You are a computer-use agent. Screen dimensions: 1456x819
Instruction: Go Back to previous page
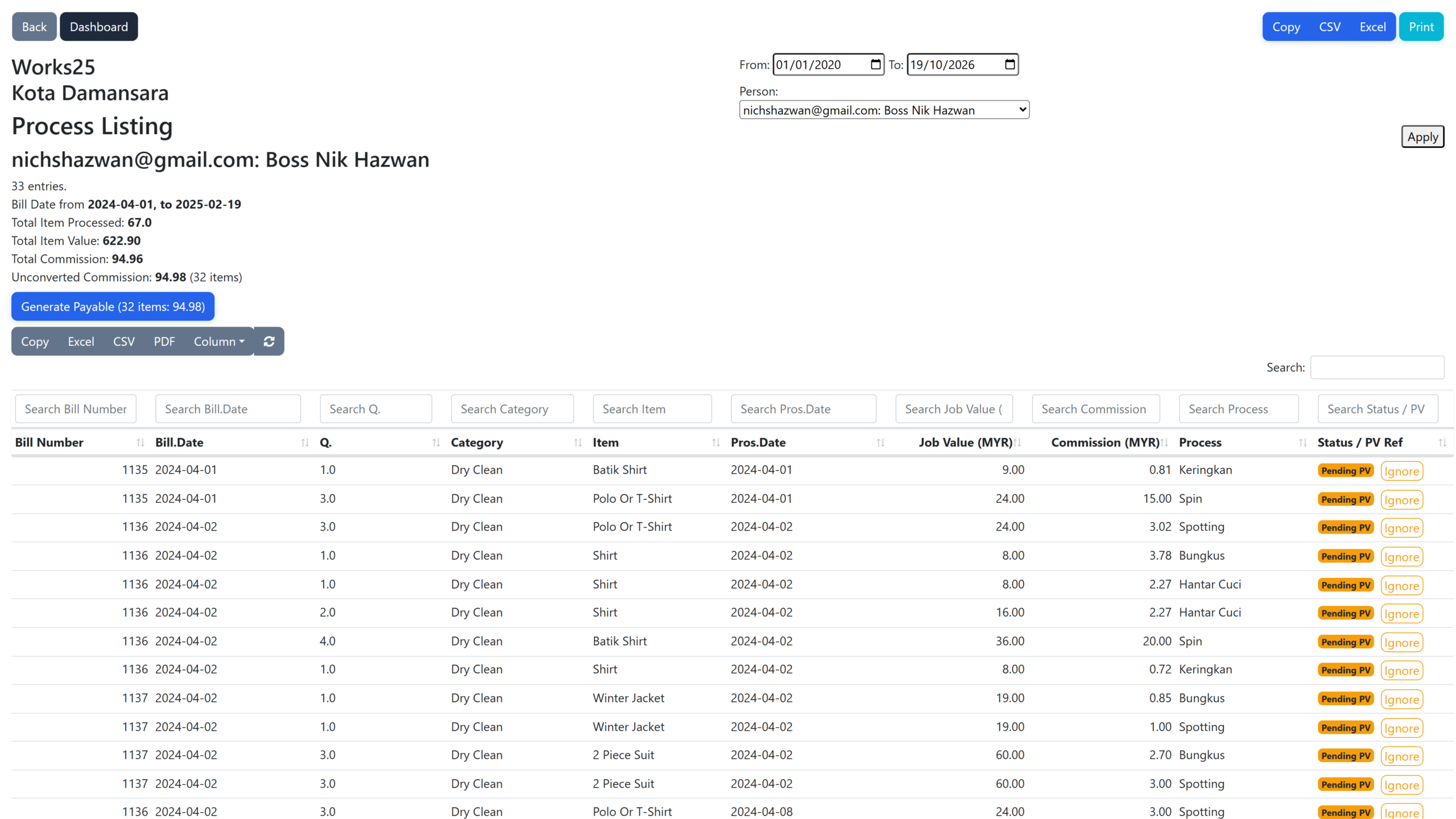tap(34, 27)
